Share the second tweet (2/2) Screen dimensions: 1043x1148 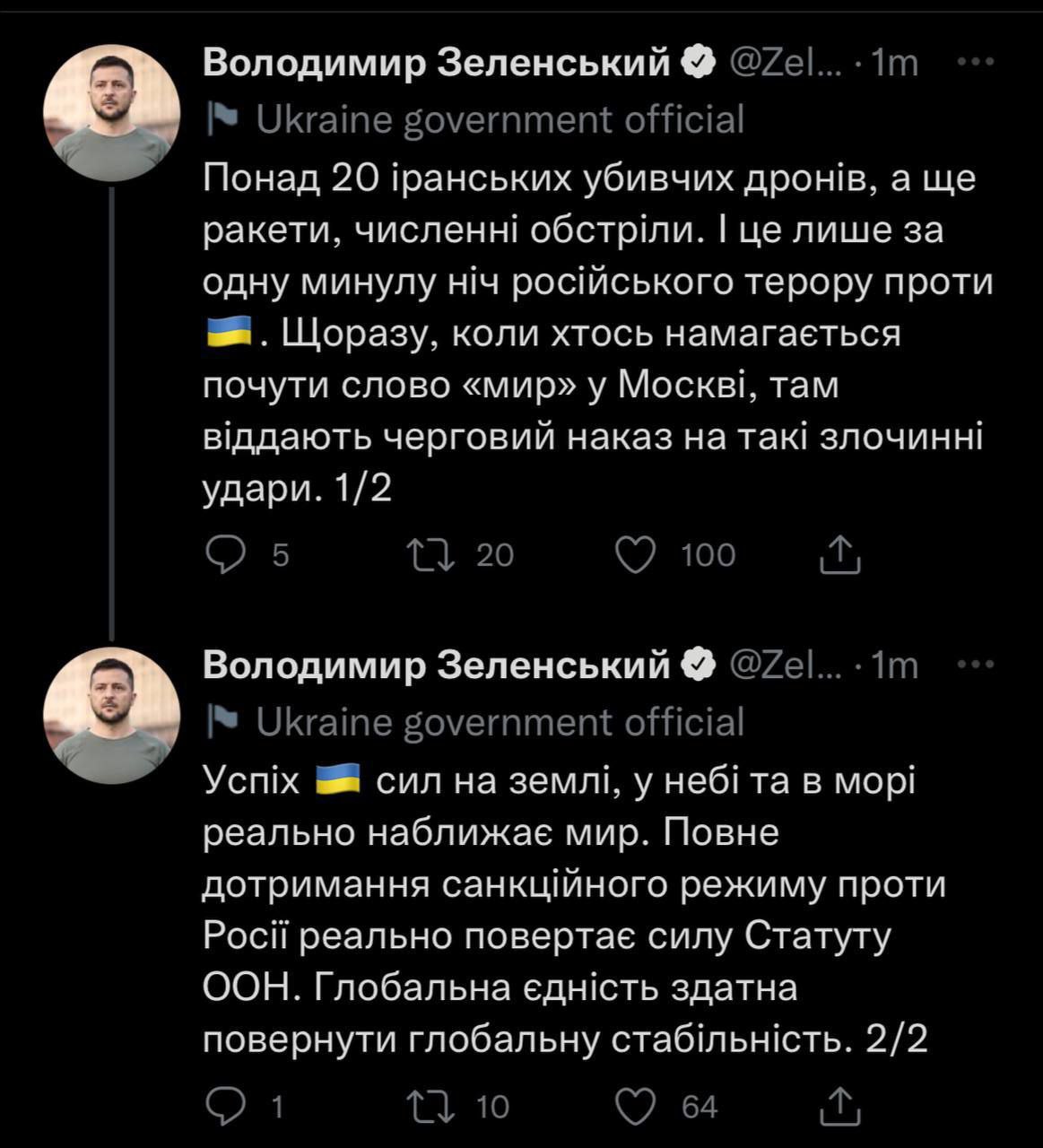pos(841,1106)
